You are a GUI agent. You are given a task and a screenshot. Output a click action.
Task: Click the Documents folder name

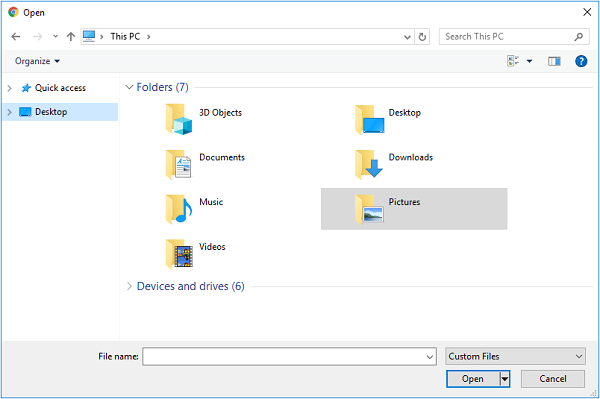pos(222,157)
